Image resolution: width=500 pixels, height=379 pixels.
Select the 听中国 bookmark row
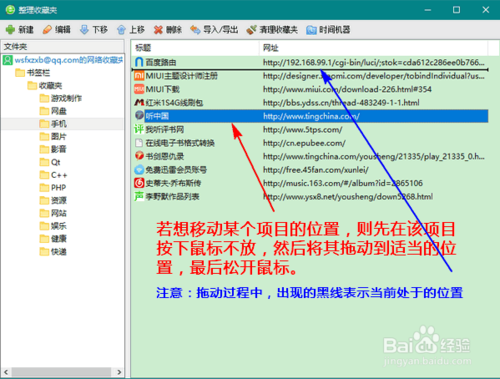(311, 116)
